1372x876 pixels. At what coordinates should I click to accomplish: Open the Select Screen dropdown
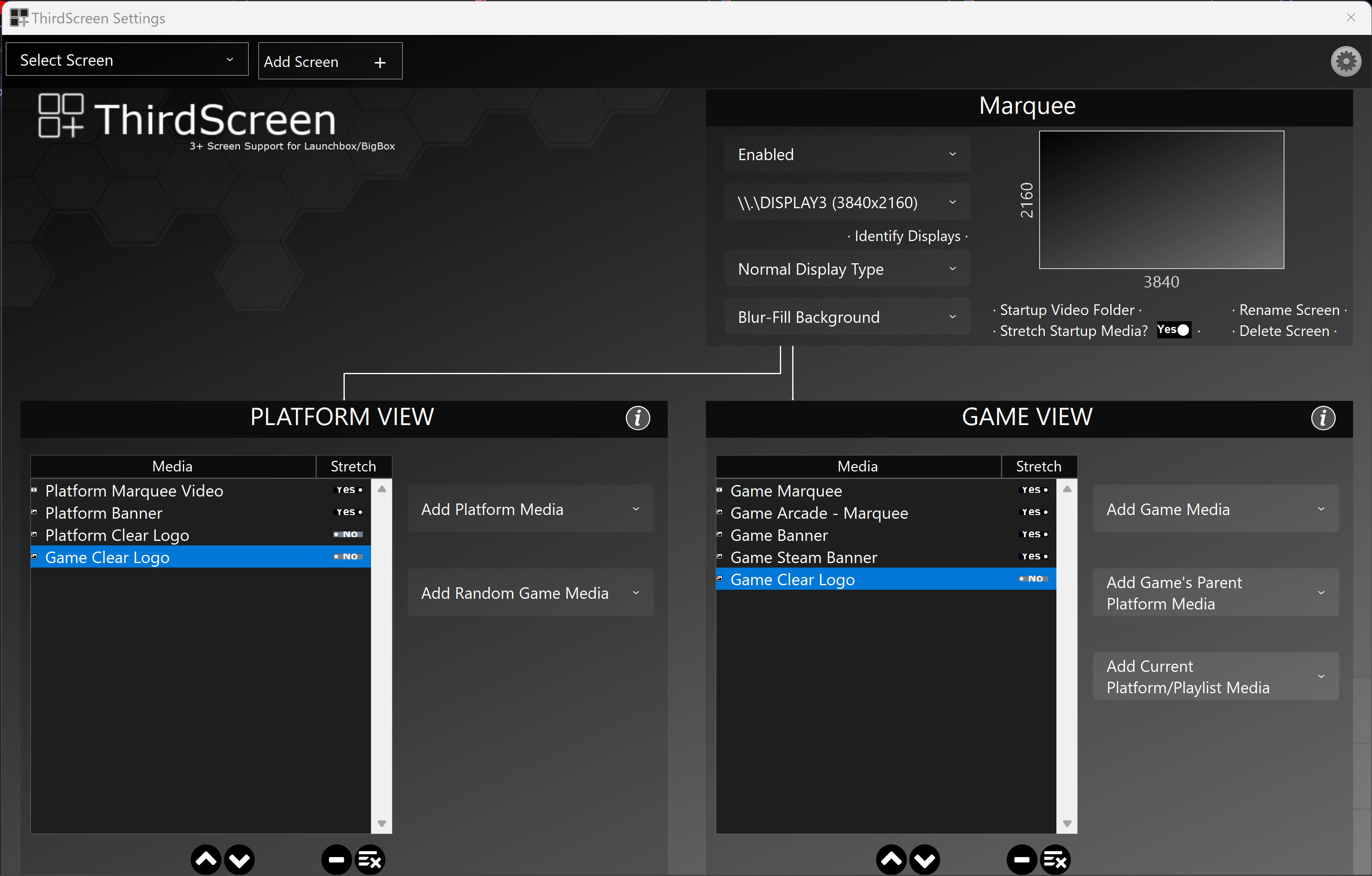pyautogui.click(x=127, y=59)
